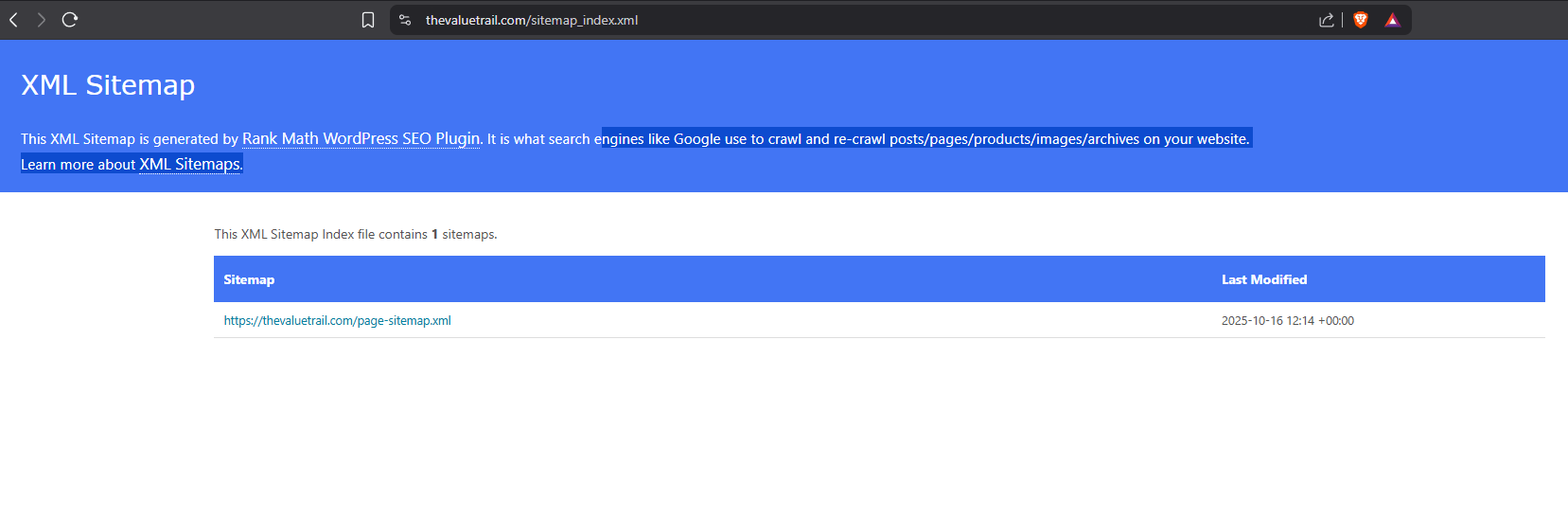Open the Brave Rewards triangle icon
The image size is (1568, 519).
pos(1392,20)
